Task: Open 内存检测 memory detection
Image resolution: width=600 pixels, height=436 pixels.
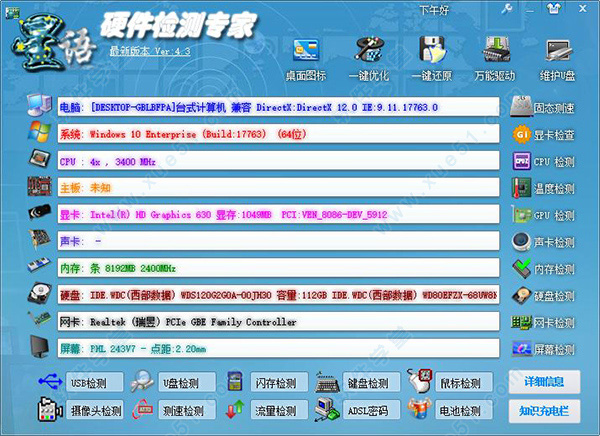Action: pos(543,269)
